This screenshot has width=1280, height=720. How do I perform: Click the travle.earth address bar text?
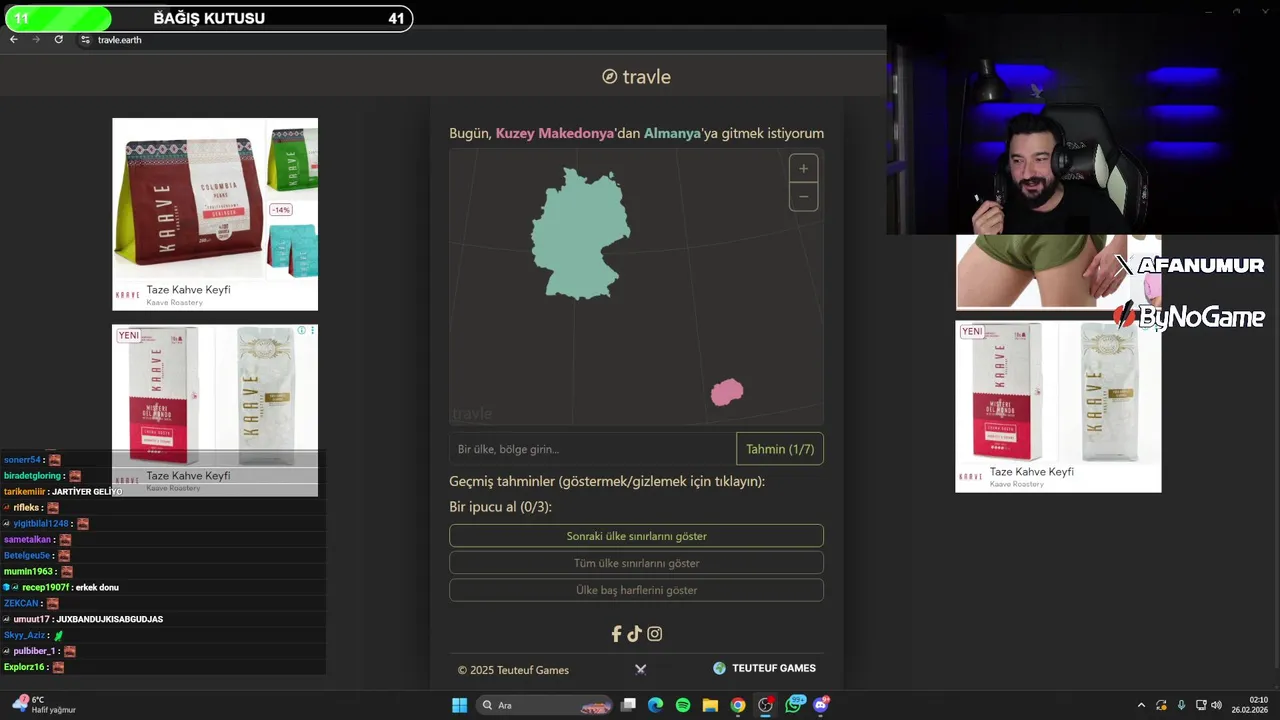[x=120, y=40]
